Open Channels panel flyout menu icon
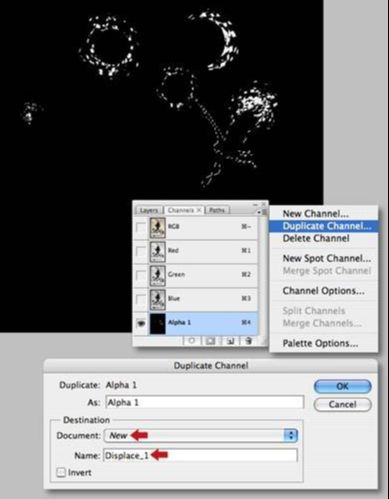This screenshot has width=389, height=499. (x=259, y=212)
